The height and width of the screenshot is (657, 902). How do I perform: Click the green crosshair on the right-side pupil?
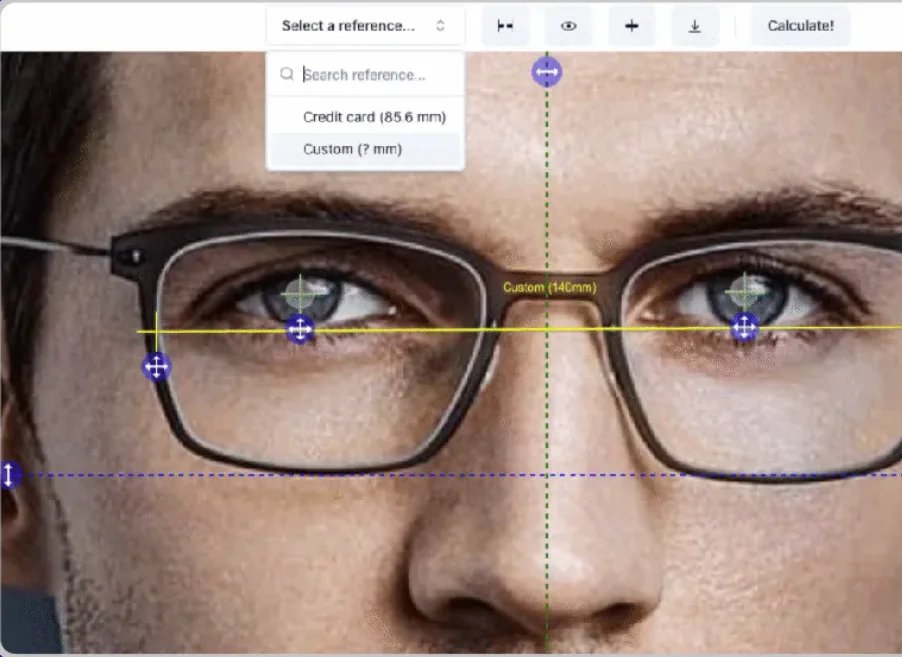[744, 292]
